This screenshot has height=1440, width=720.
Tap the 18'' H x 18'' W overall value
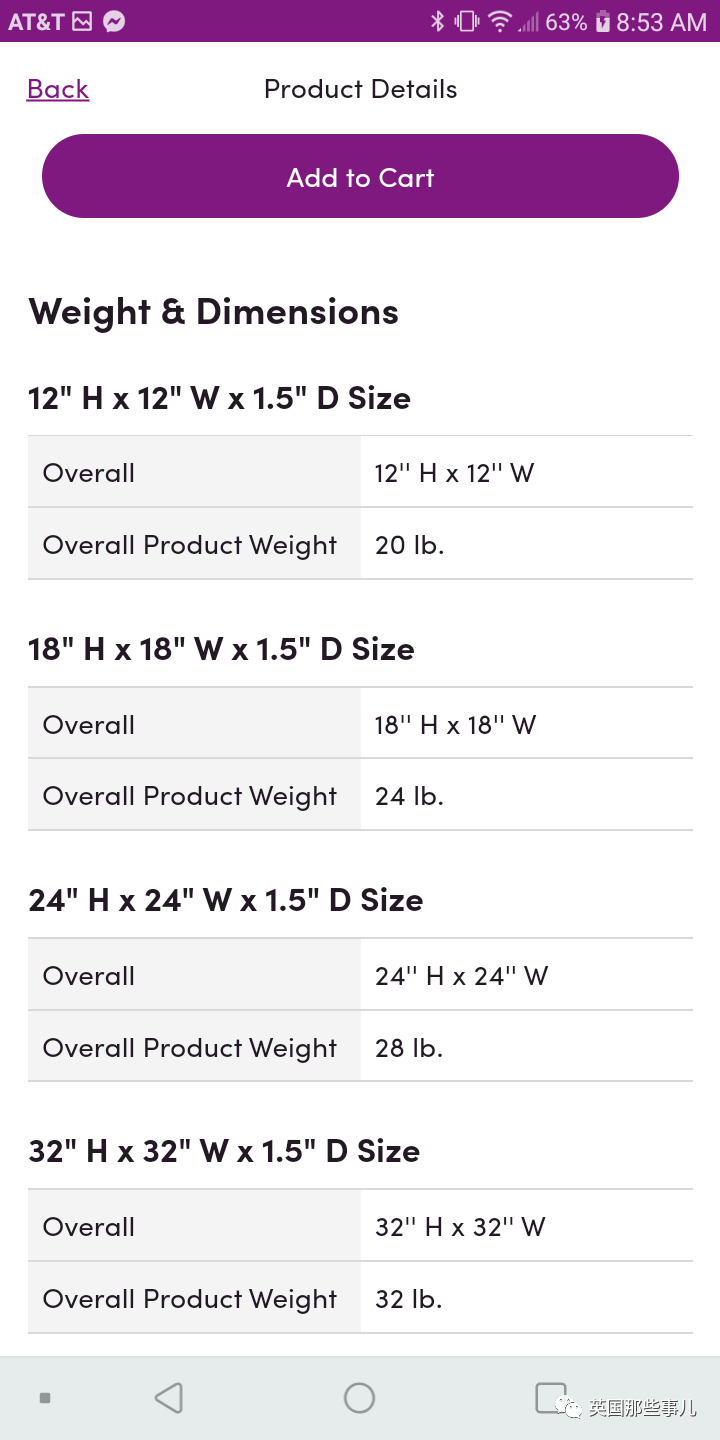pyautogui.click(x=455, y=725)
